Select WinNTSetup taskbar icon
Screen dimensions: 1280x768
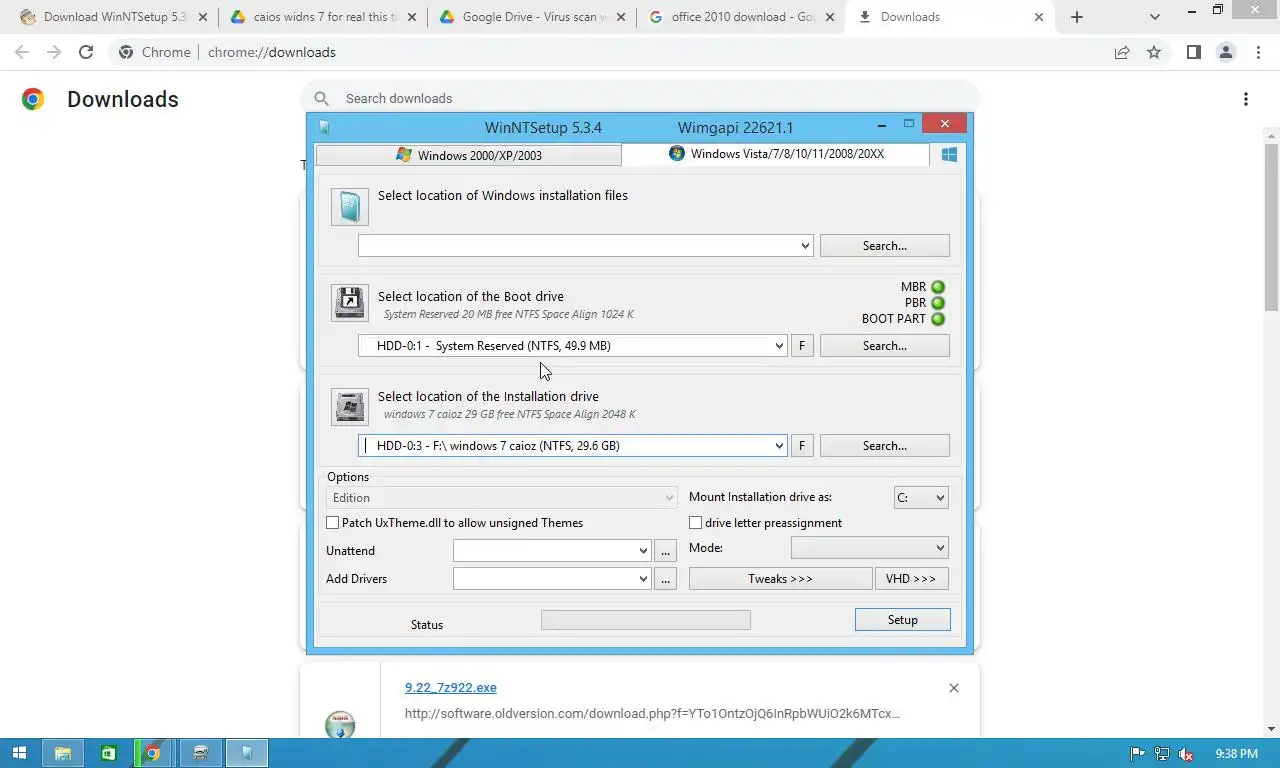pos(246,753)
